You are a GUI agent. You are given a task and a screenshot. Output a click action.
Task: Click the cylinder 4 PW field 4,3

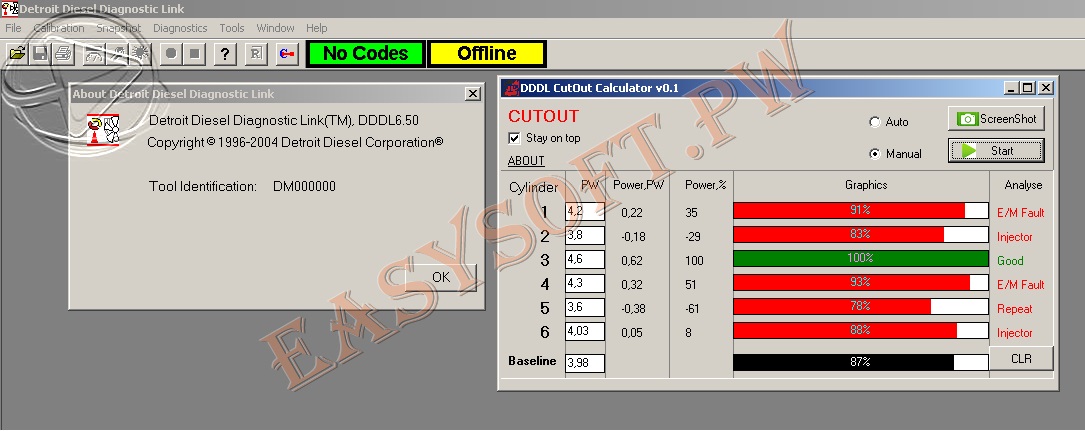coord(585,284)
